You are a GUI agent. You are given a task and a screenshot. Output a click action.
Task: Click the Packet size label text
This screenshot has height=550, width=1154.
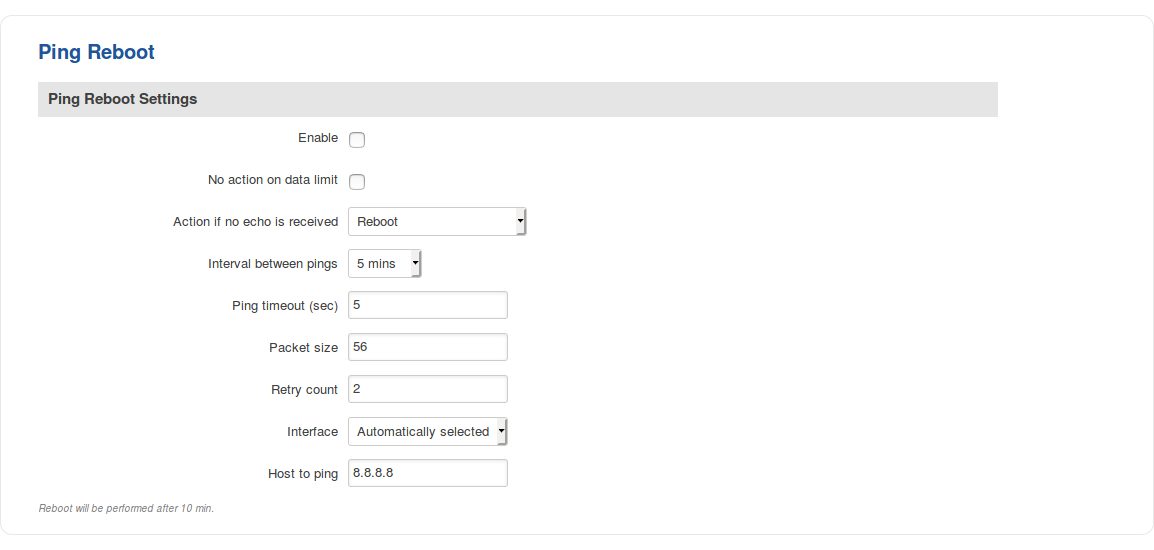(x=303, y=348)
